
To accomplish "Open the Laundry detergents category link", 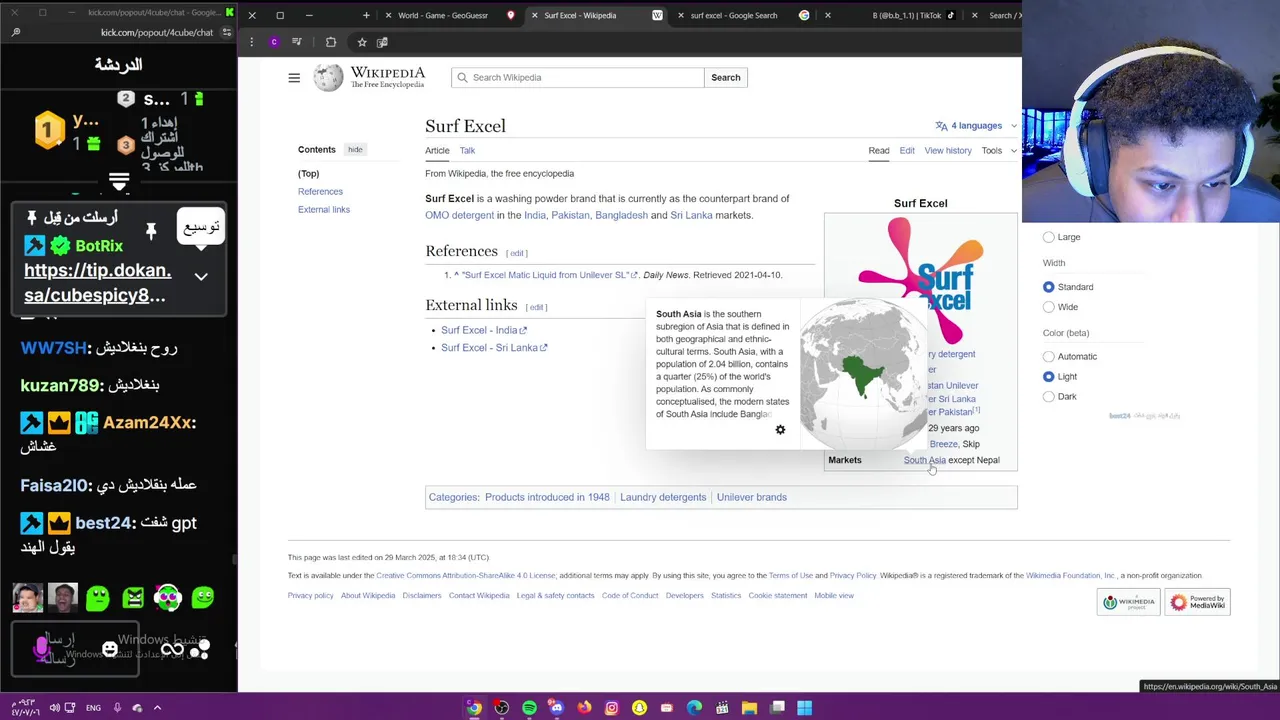I will [x=663, y=497].
